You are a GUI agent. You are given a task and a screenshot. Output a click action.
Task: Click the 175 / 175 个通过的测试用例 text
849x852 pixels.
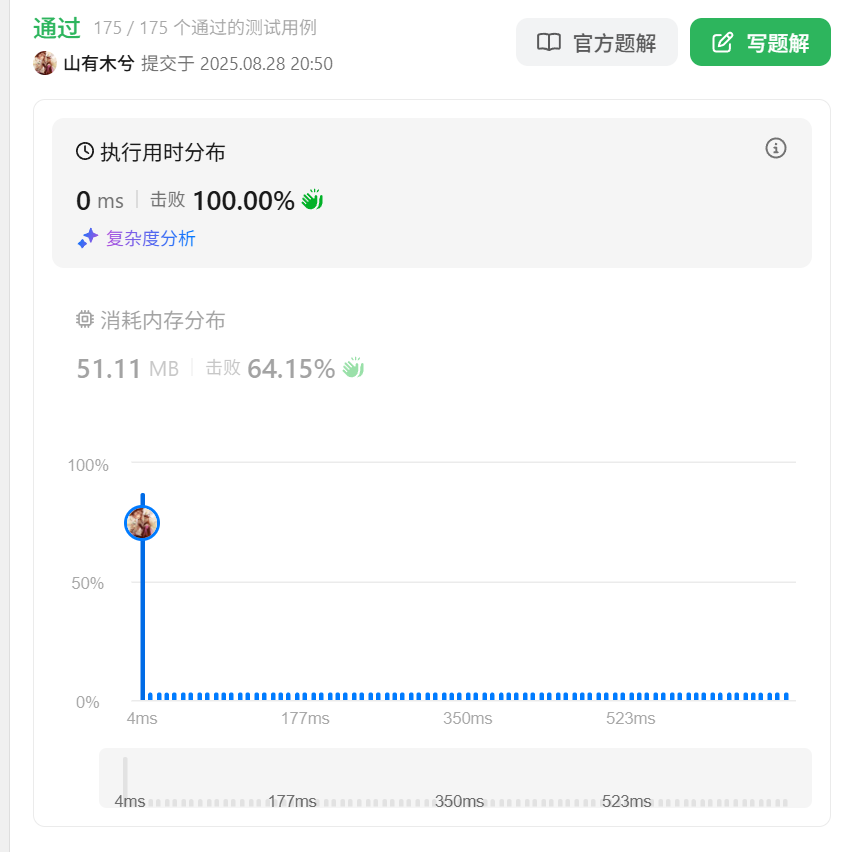[205, 28]
